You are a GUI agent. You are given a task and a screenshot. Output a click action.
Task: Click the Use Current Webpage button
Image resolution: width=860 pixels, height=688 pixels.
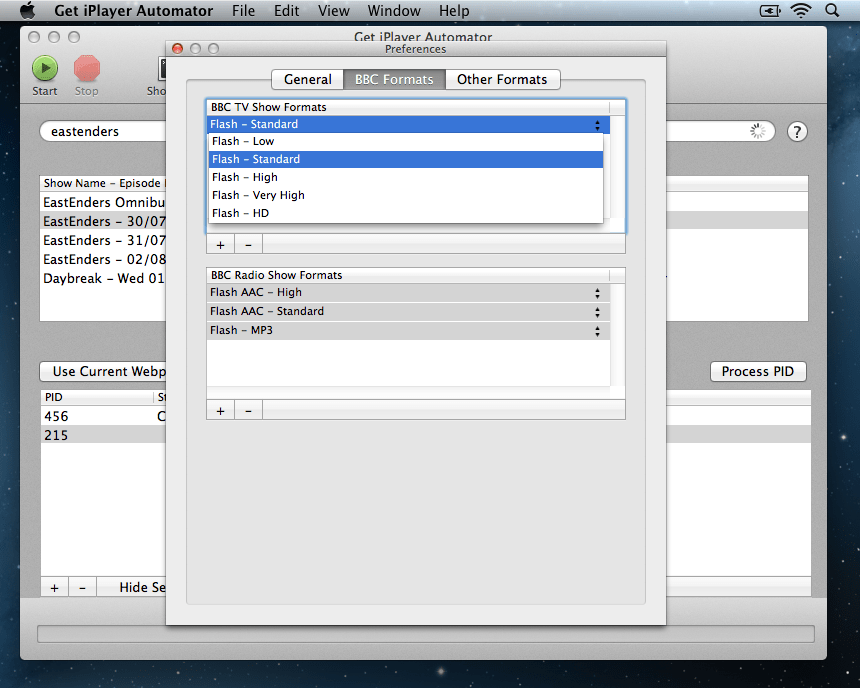(x=103, y=371)
